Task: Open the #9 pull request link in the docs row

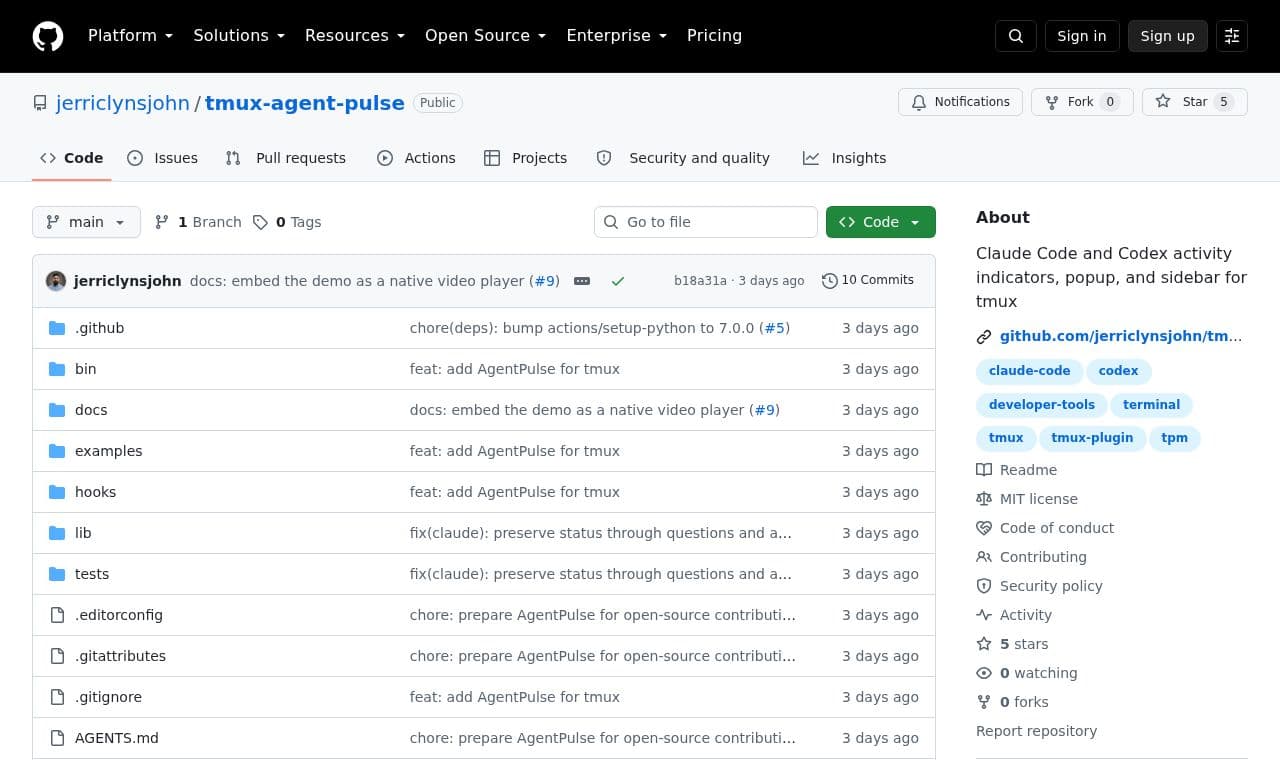Action: coord(765,410)
